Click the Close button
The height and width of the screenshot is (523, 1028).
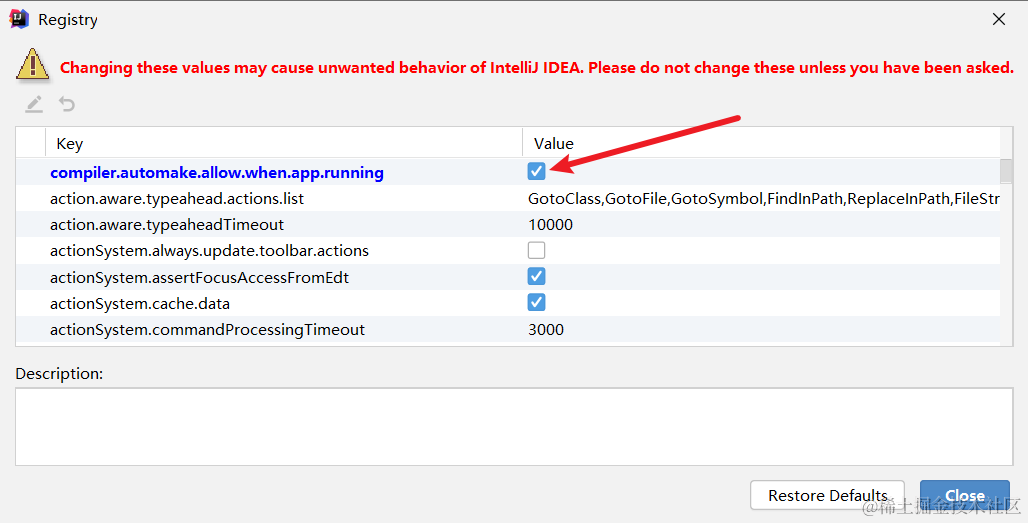click(x=964, y=495)
